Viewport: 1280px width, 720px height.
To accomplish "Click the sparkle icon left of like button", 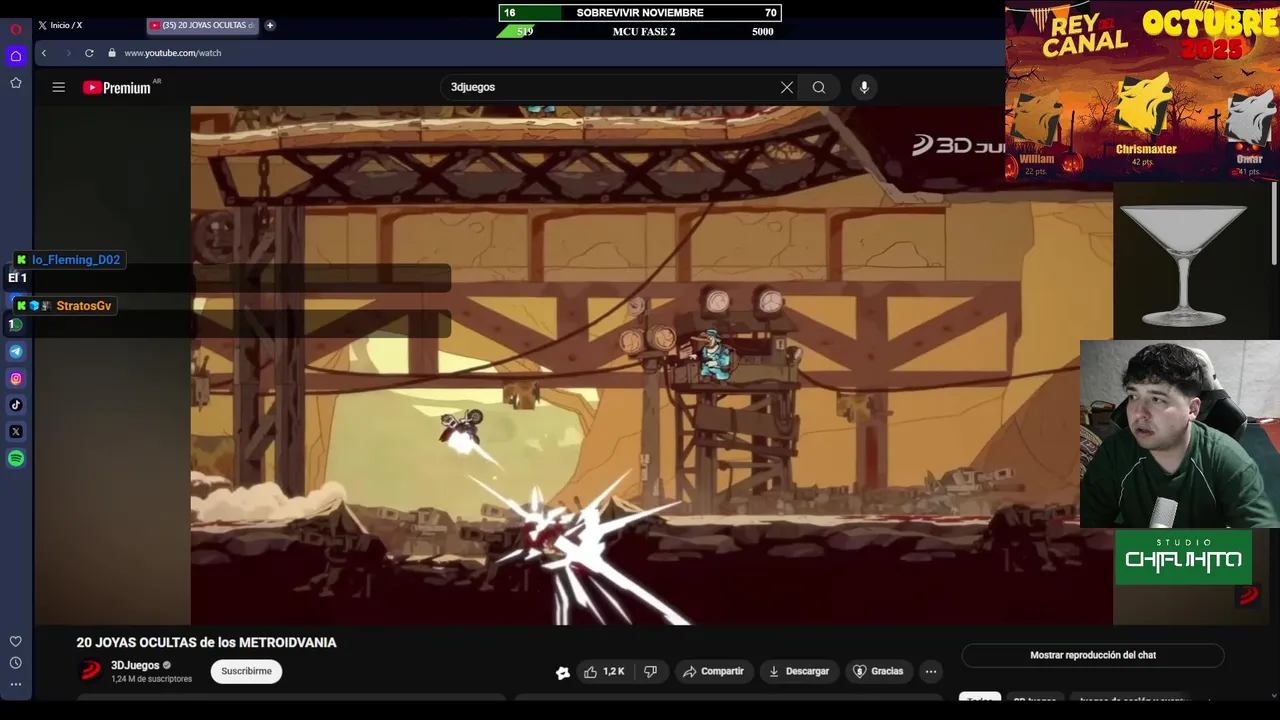I will click(x=563, y=672).
